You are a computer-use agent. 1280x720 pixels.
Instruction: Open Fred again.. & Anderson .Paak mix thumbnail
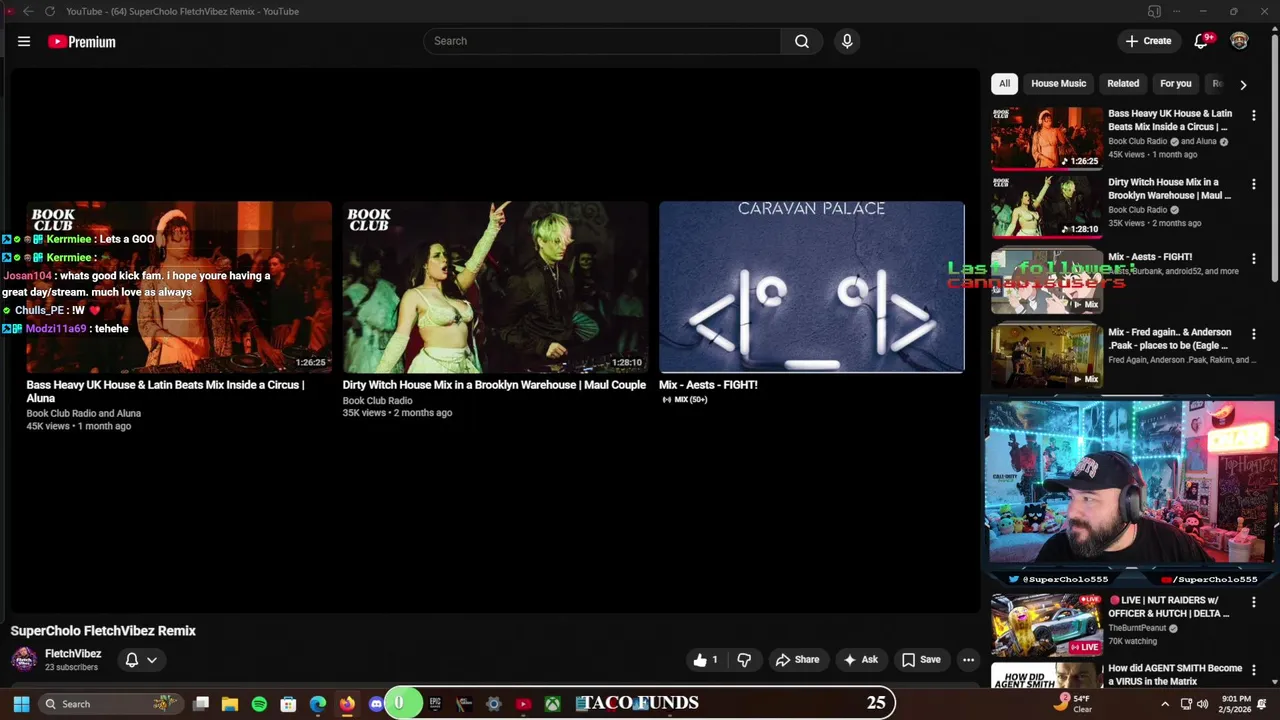tap(1046, 355)
